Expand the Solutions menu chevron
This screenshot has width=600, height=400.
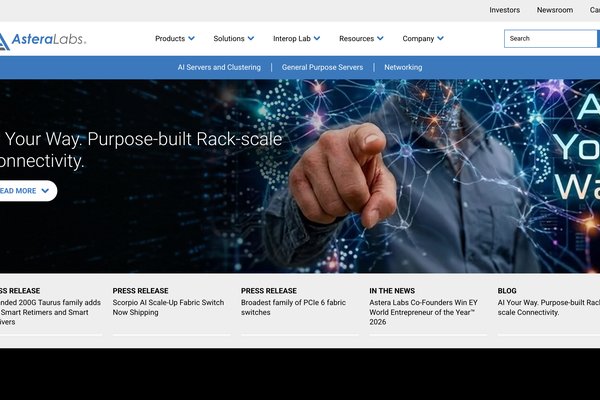(251, 38)
